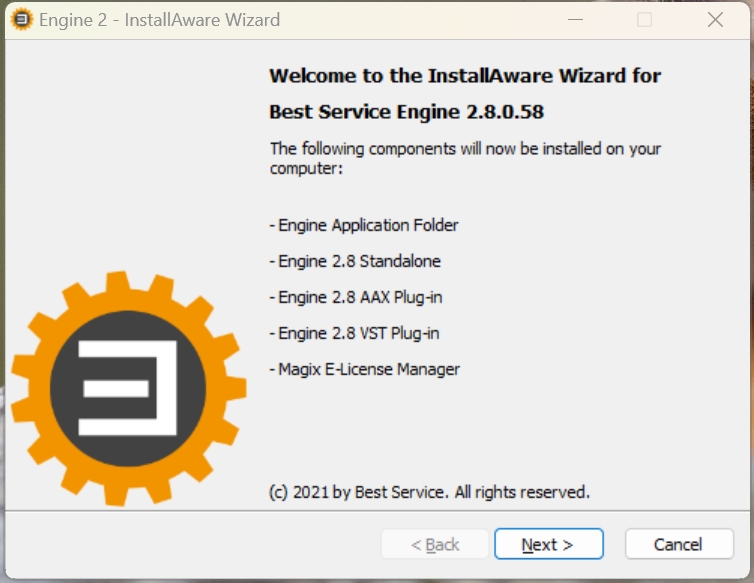Select the 'Magix E-License Manager' line
Viewport: 754px width, 583px height.
(x=364, y=369)
